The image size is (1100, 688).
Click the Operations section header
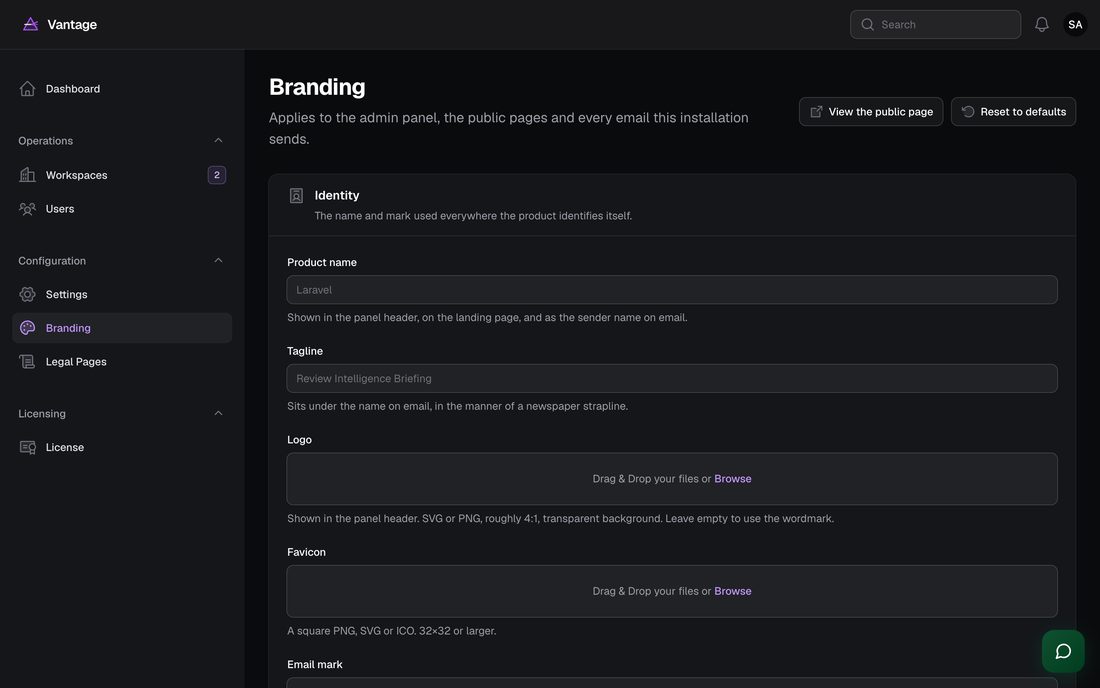pyautogui.click(x=122, y=141)
